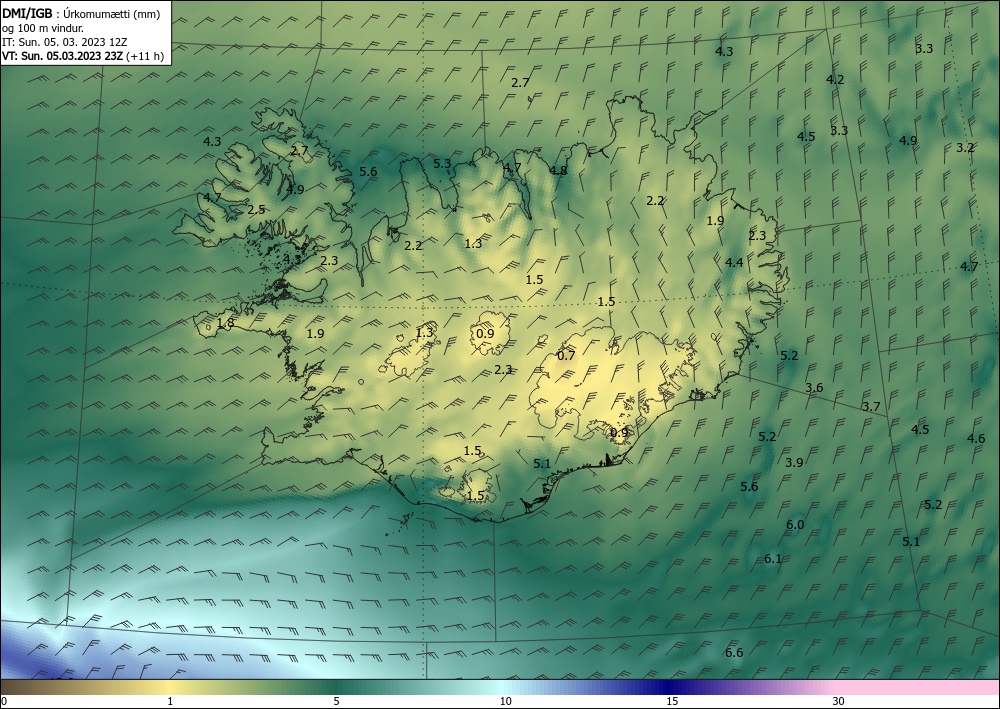This screenshot has height=709, width=1000.
Task: Click the 4.8 value on the map
Action: (x=558, y=170)
